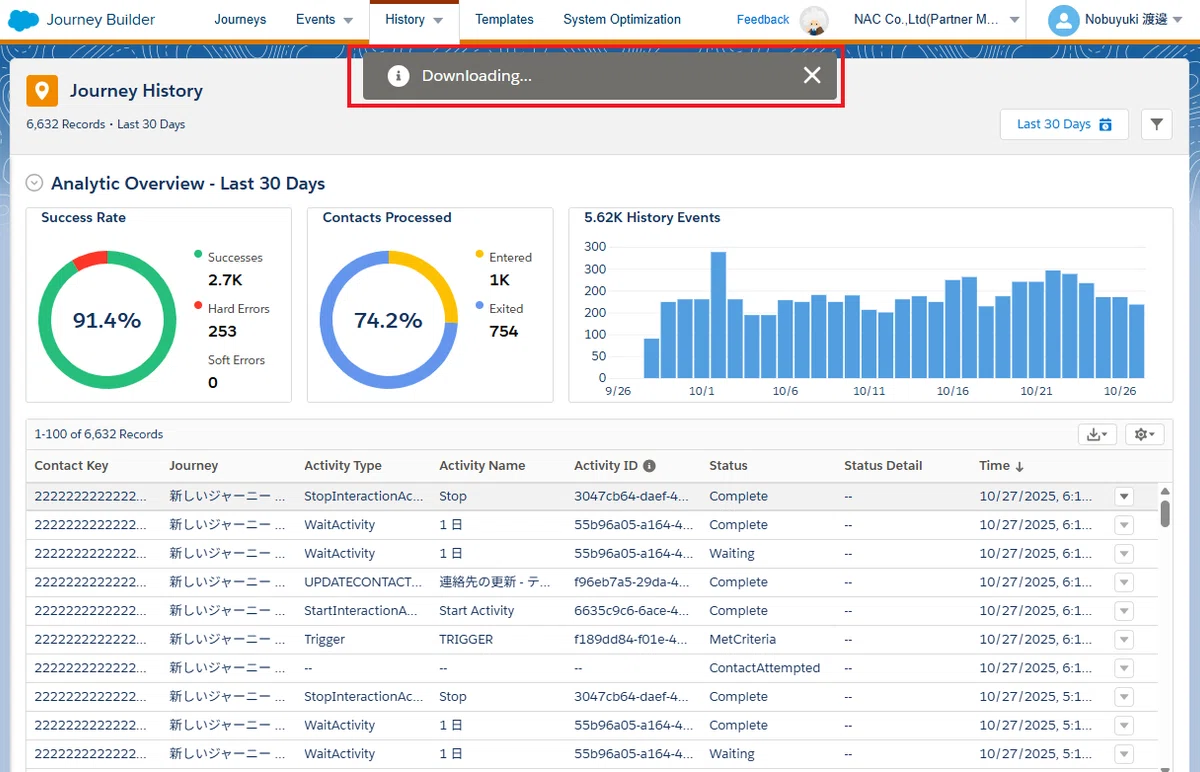Click the Einstein avatar icon
Image resolution: width=1200 pixels, height=772 pixels.
[x=815, y=20]
